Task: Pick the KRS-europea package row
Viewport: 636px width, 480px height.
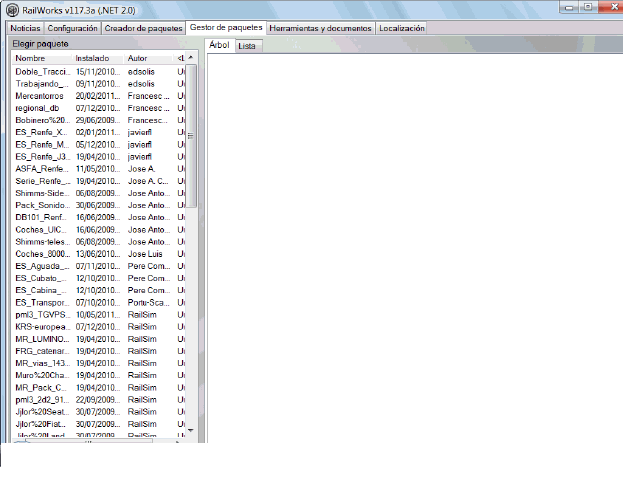Action: coord(42,326)
